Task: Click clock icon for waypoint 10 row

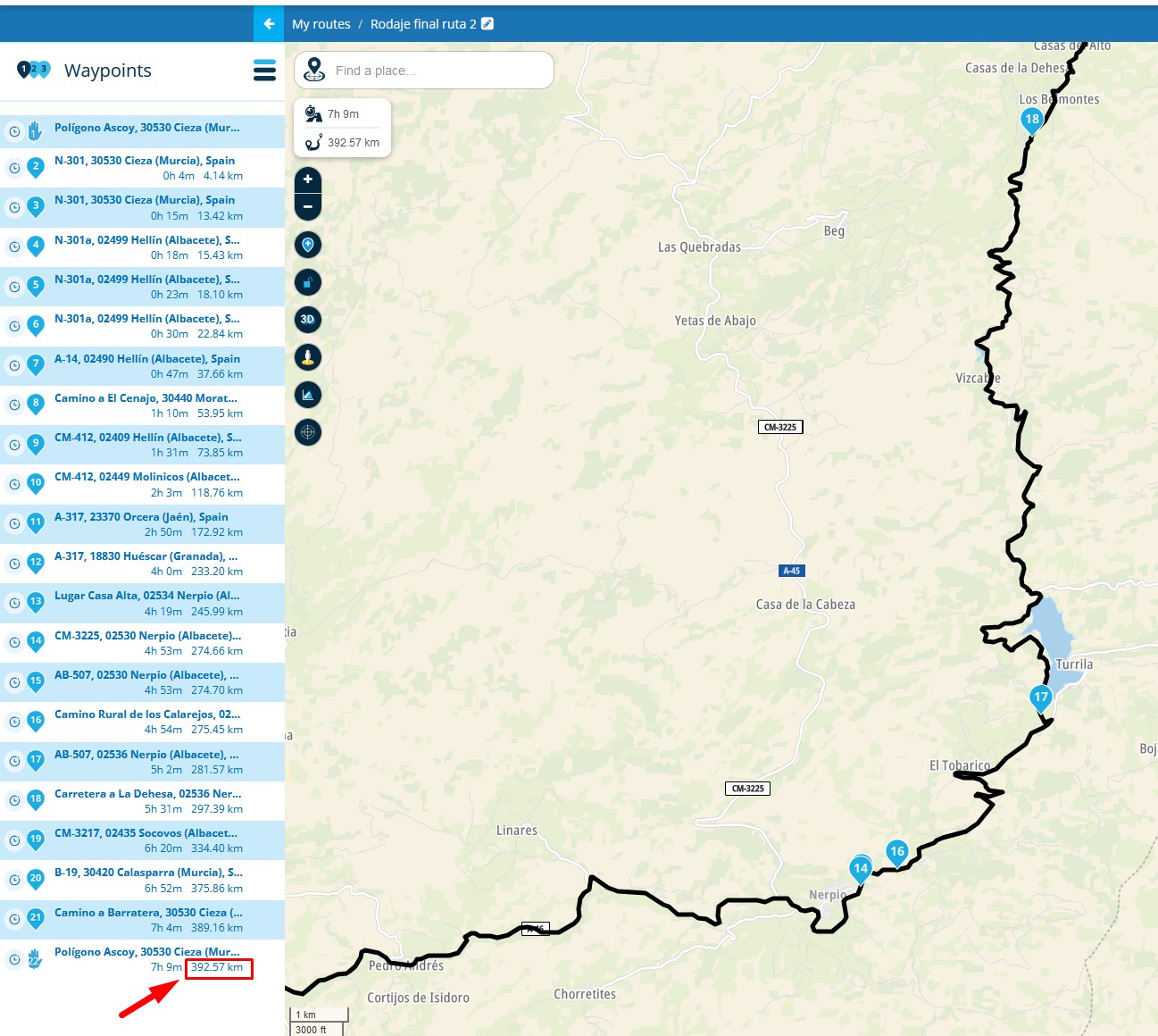Action: [x=14, y=484]
